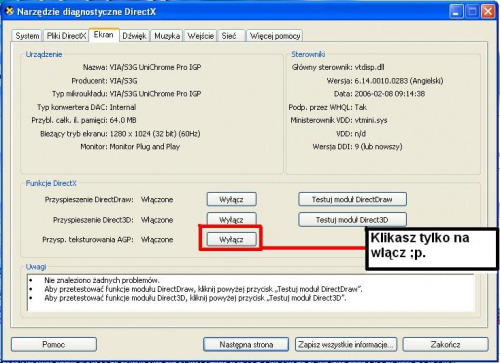Click the Funkcje DirectX group label
Viewport: 500px width, 363px height.
tap(51, 183)
